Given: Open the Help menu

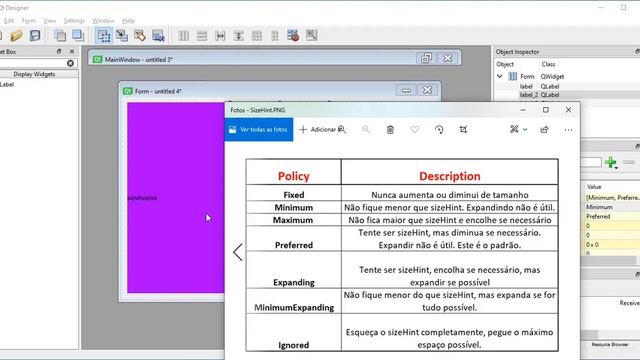Looking at the screenshot, I should point(128,20).
